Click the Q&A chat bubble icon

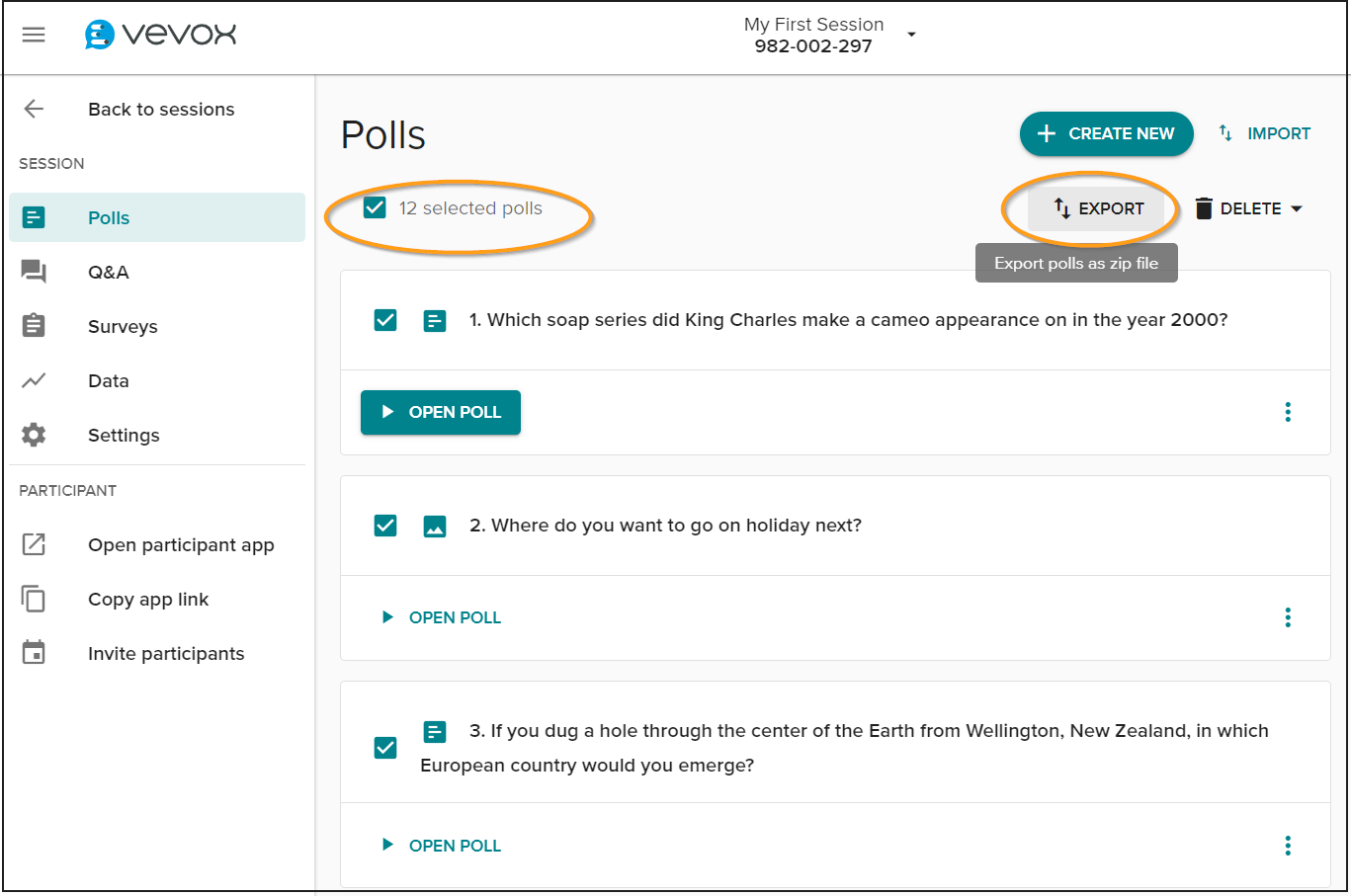coord(34,272)
